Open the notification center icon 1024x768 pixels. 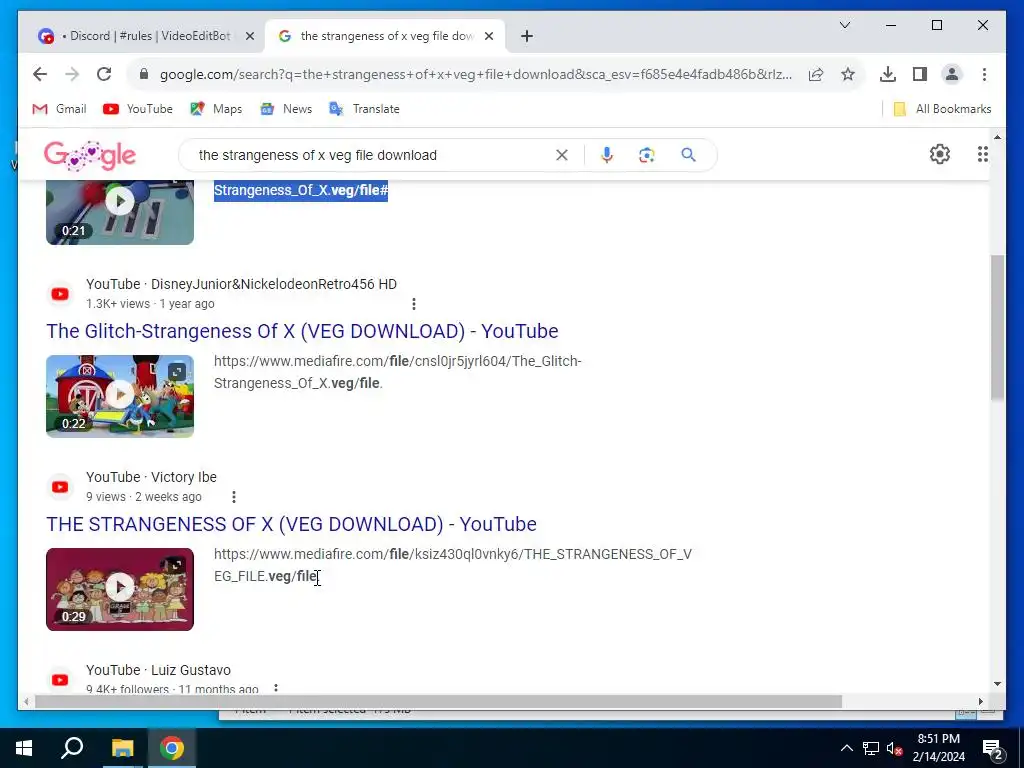coord(993,748)
